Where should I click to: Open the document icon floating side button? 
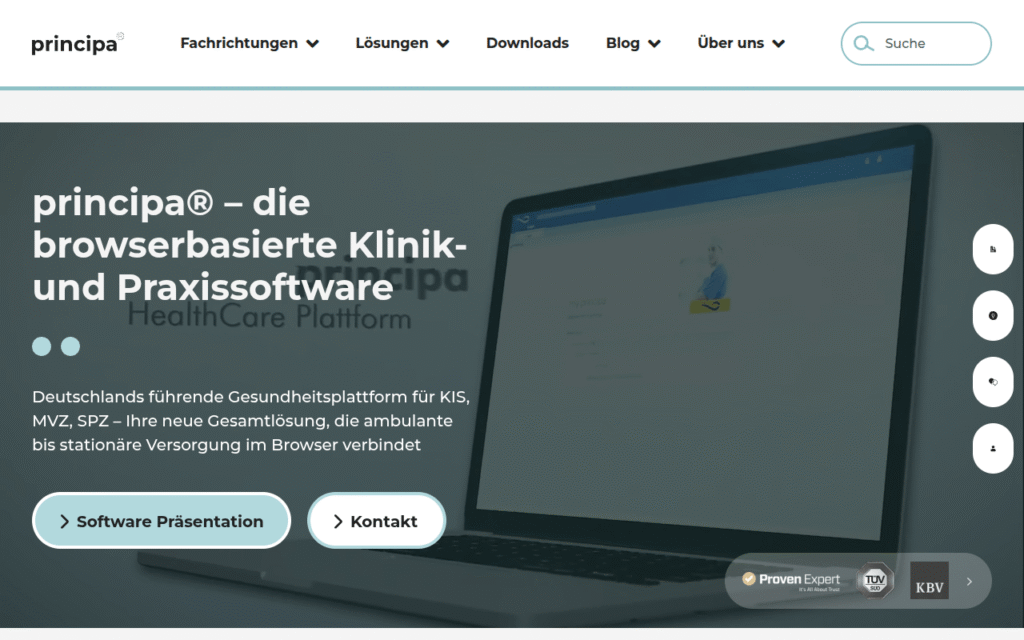point(993,249)
